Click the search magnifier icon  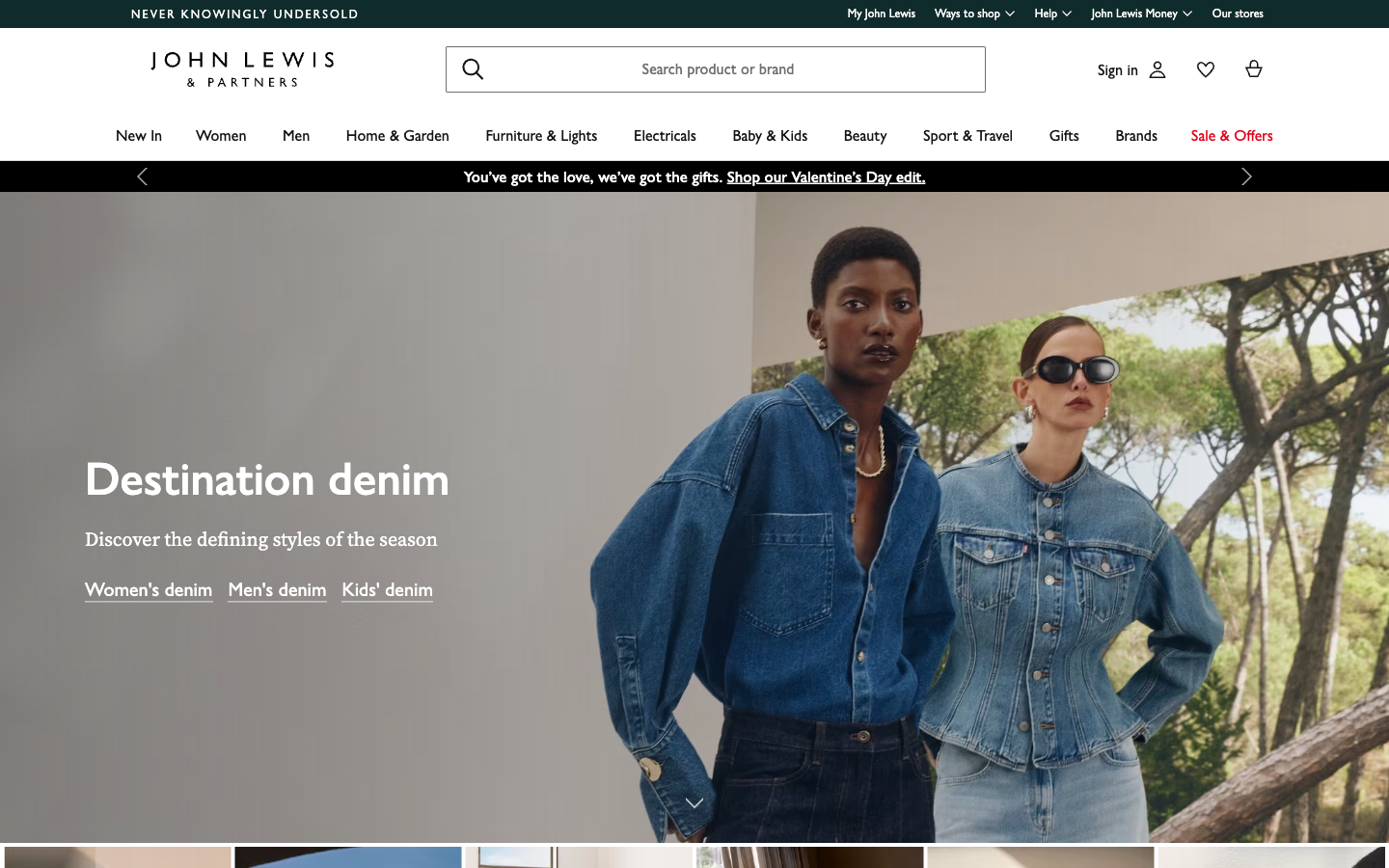click(473, 68)
